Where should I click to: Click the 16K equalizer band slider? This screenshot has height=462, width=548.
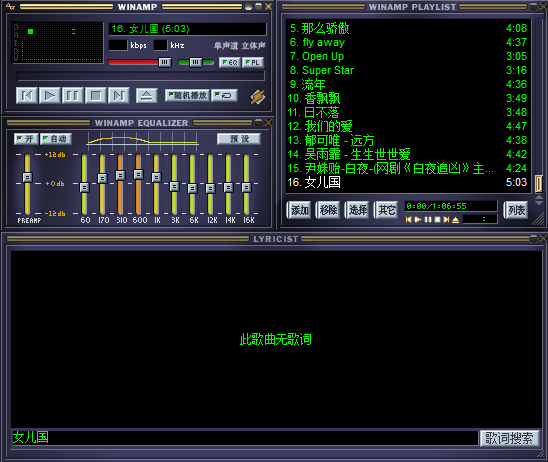pyautogui.click(x=246, y=188)
